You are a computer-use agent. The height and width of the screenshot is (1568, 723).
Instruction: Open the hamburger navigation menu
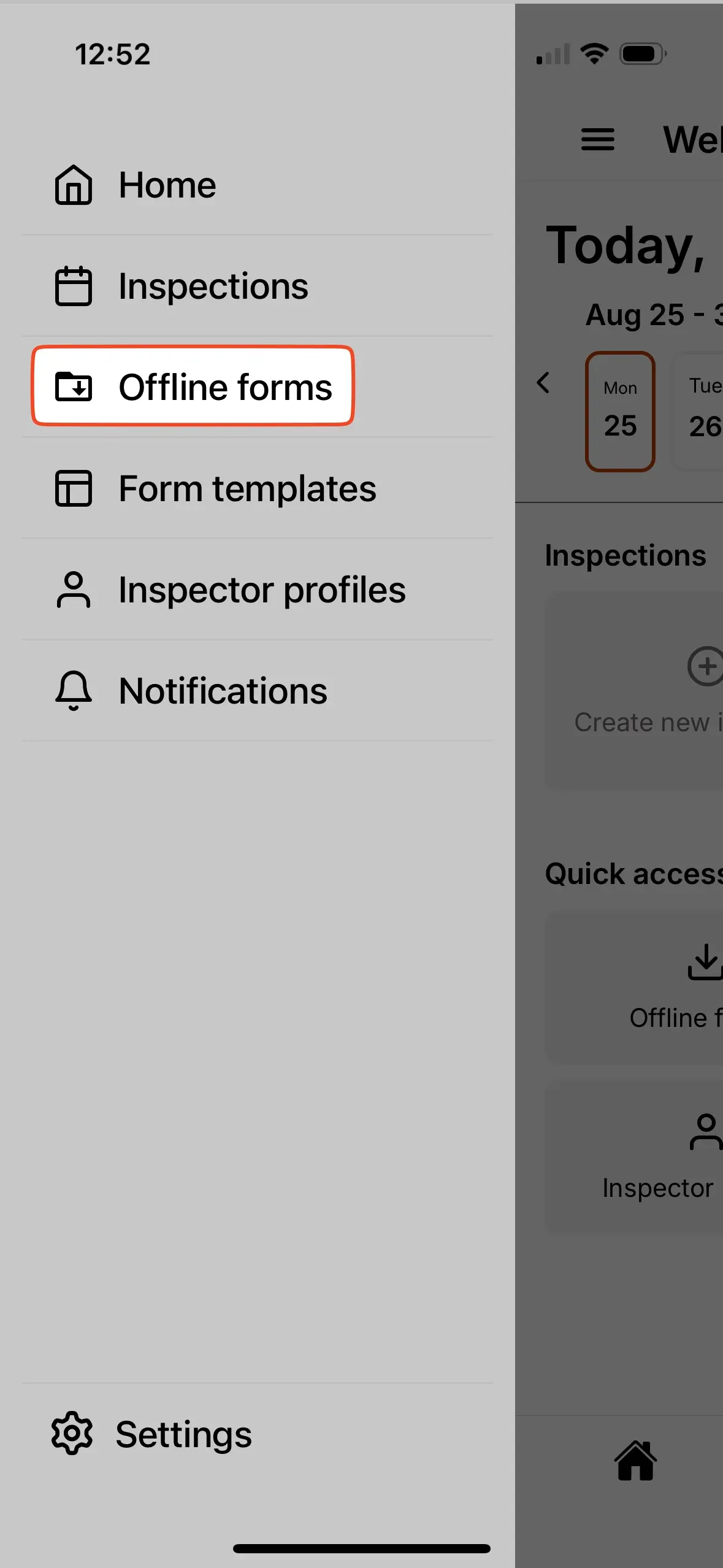(597, 140)
